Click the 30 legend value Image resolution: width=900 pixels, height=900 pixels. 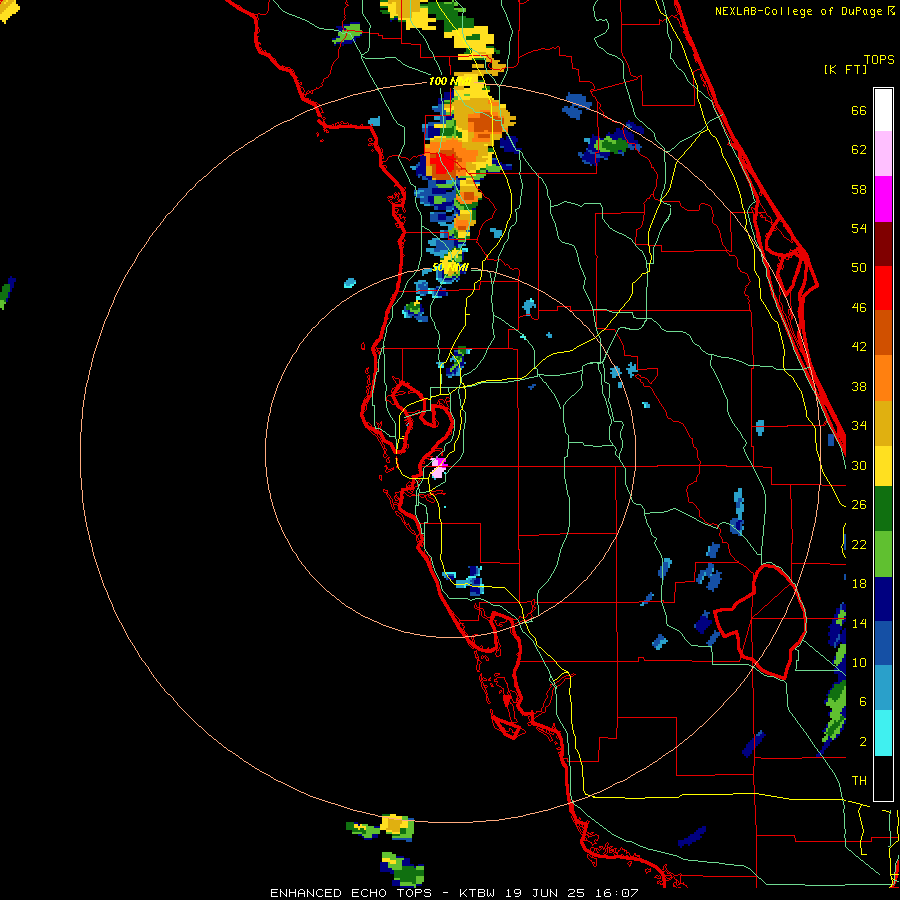pos(859,465)
